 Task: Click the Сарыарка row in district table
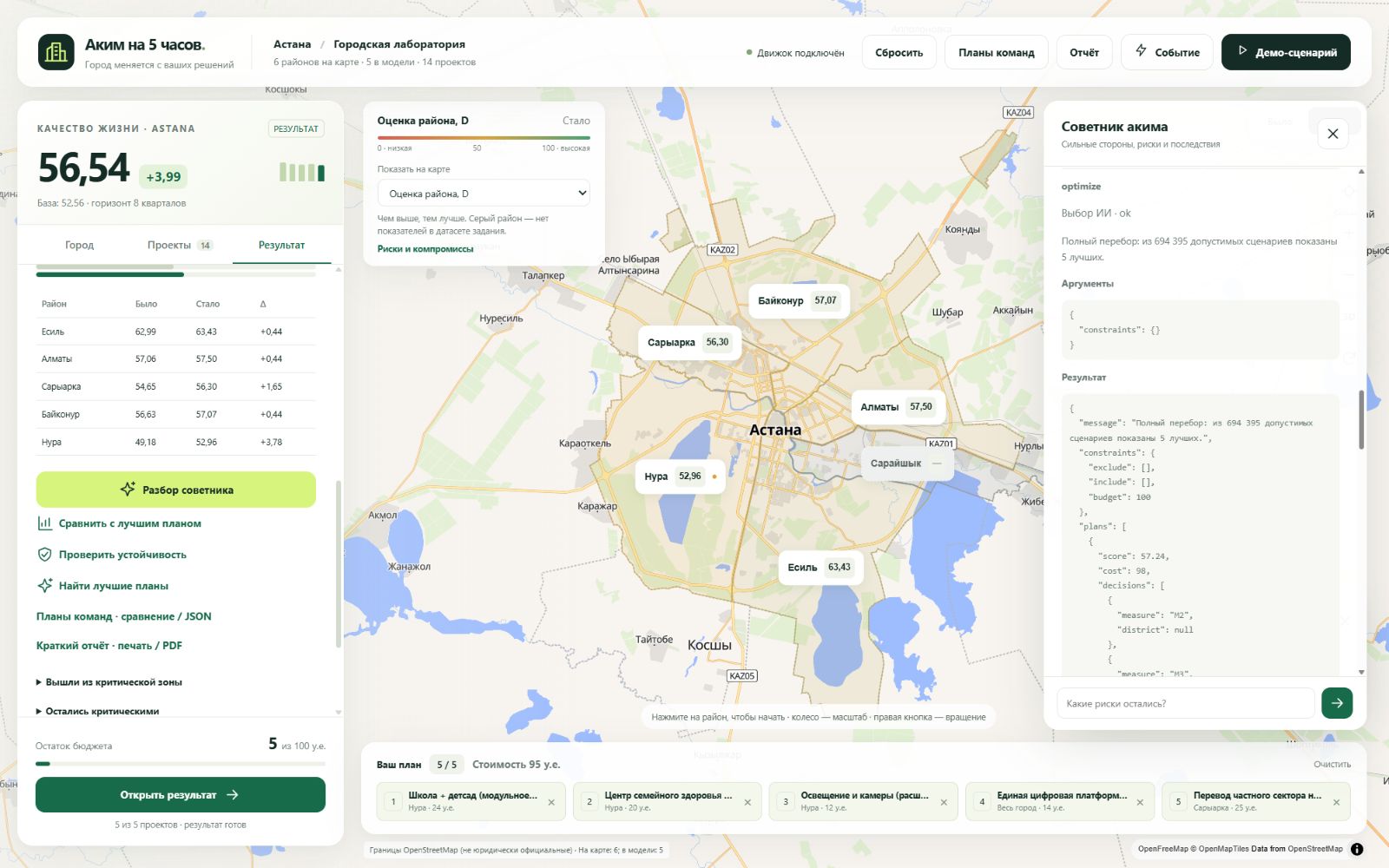point(176,386)
